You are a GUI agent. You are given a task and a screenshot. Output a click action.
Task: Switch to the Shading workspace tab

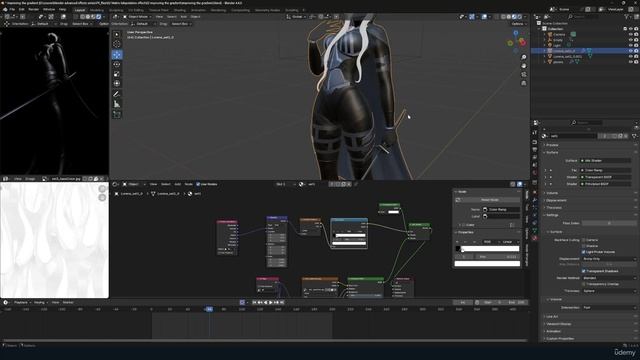pyautogui.click(x=179, y=10)
